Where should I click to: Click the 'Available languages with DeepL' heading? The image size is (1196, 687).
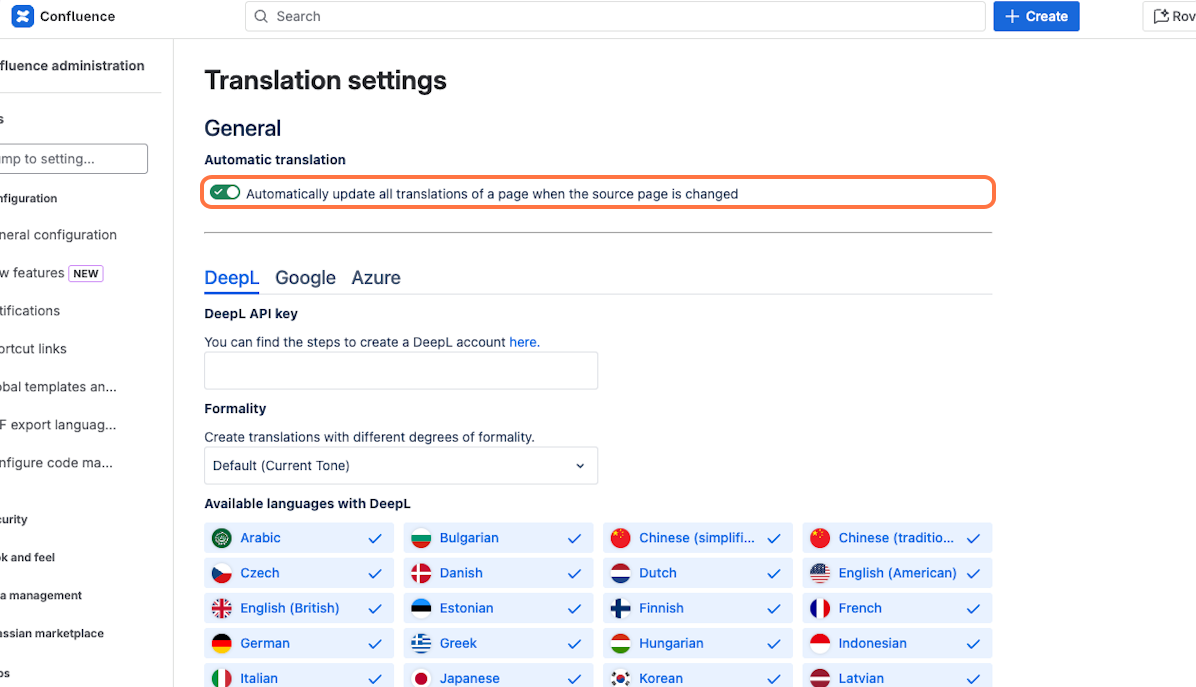coord(307,504)
